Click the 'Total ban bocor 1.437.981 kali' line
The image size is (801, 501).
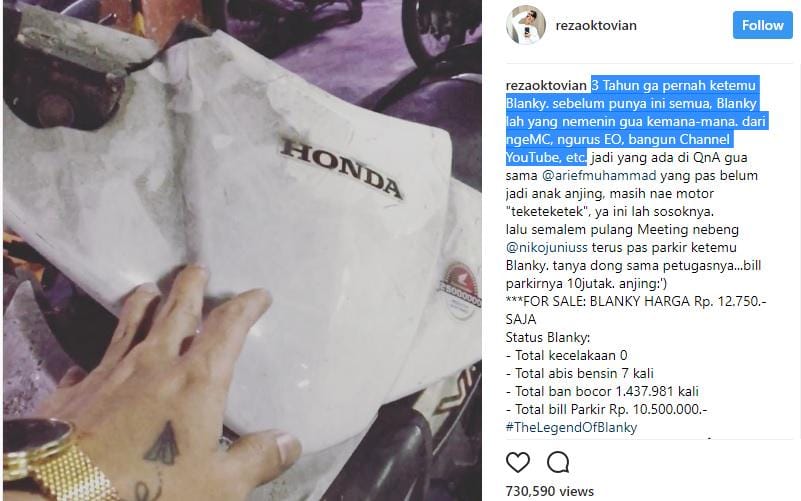[602, 392]
